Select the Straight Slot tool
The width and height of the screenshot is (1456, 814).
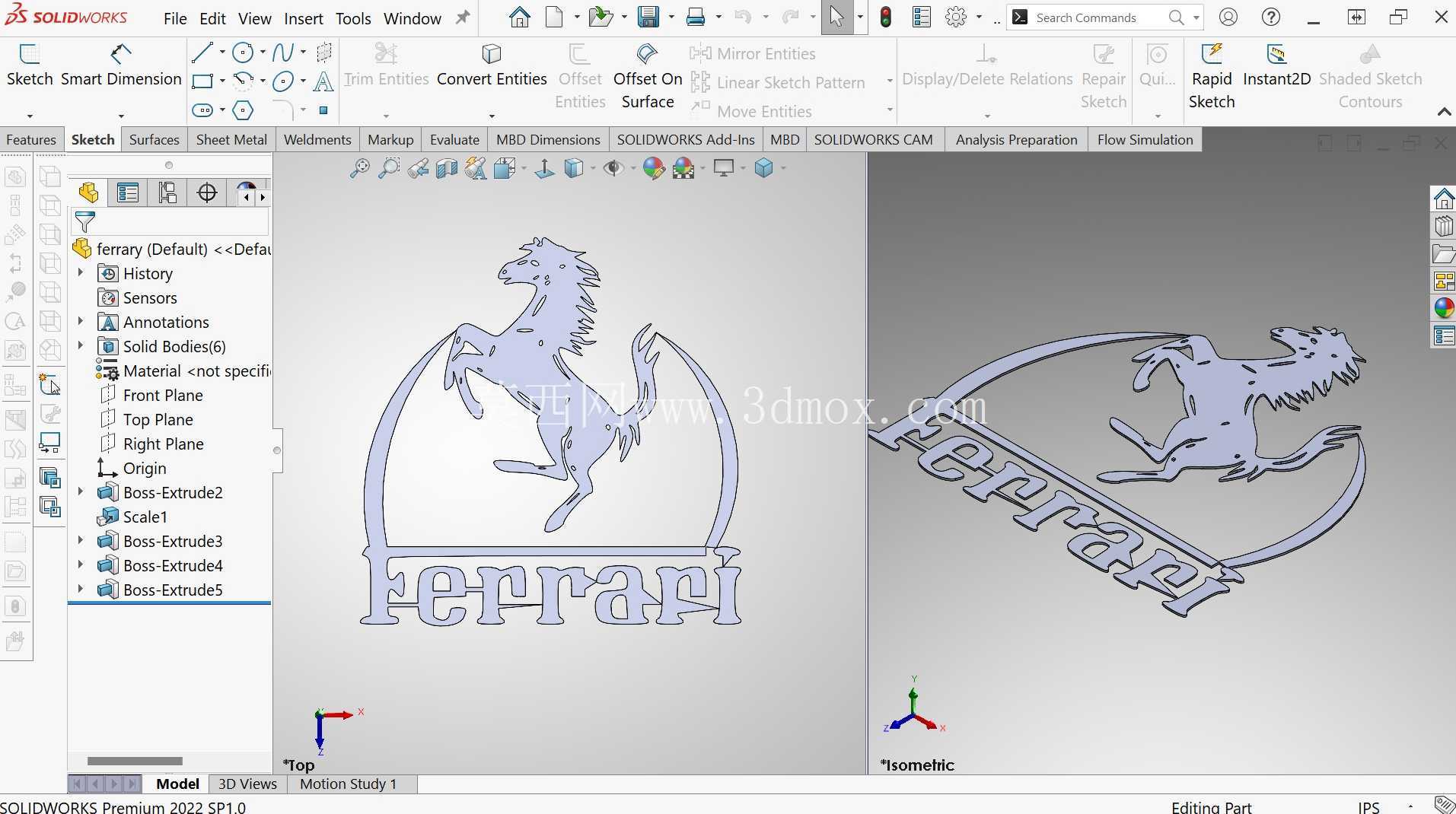point(202,110)
